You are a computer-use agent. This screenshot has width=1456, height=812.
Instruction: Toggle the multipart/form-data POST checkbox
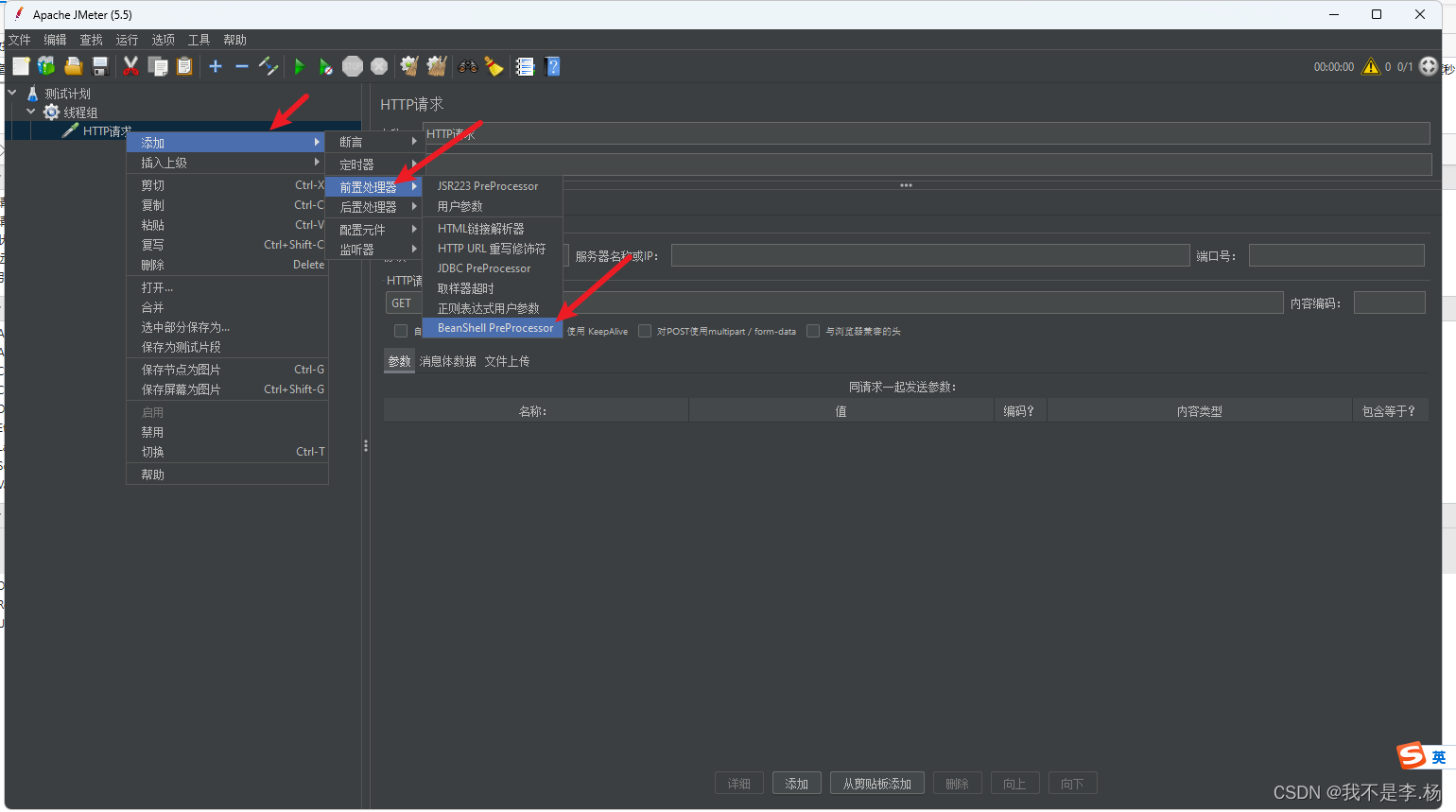point(645,331)
